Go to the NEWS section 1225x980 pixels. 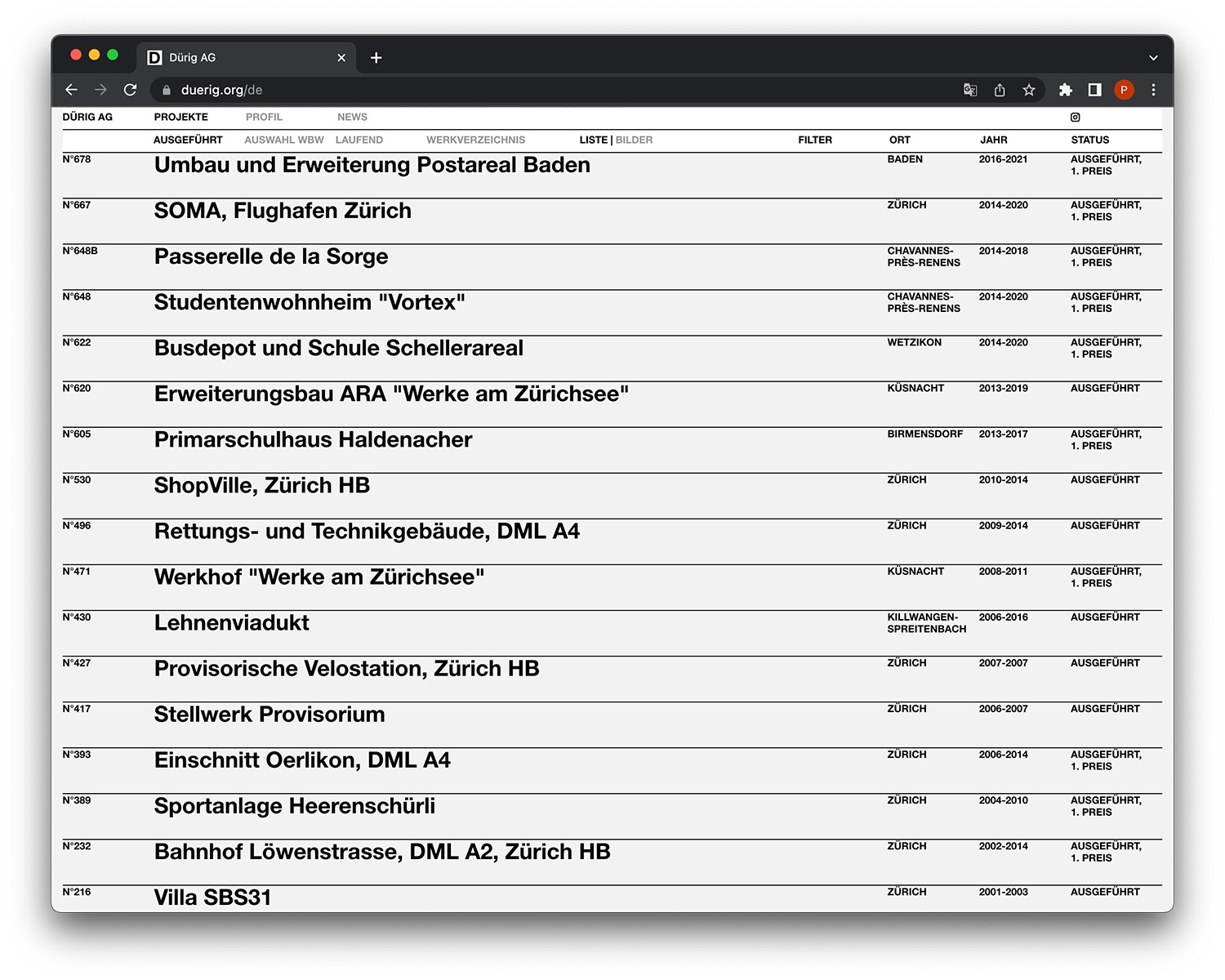tap(352, 118)
